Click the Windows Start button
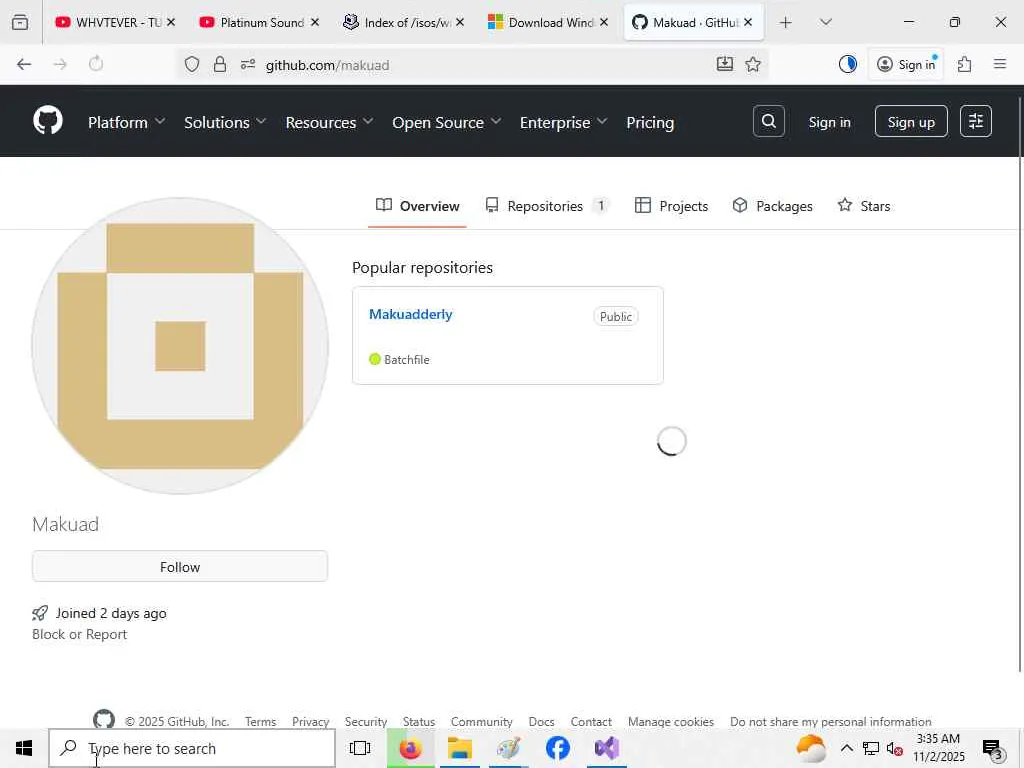The height and width of the screenshot is (768, 1024). (x=24, y=748)
